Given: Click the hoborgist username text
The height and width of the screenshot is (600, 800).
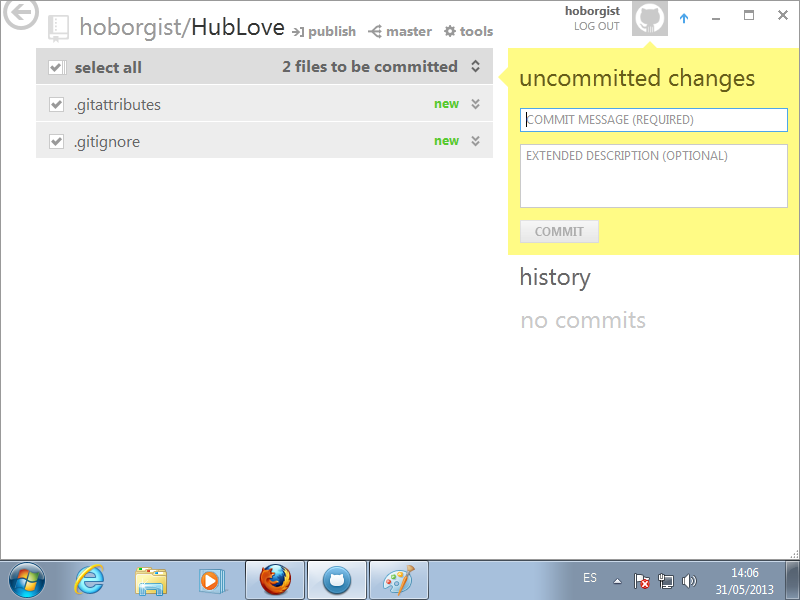Looking at the screenshot, I should [592, 11].
